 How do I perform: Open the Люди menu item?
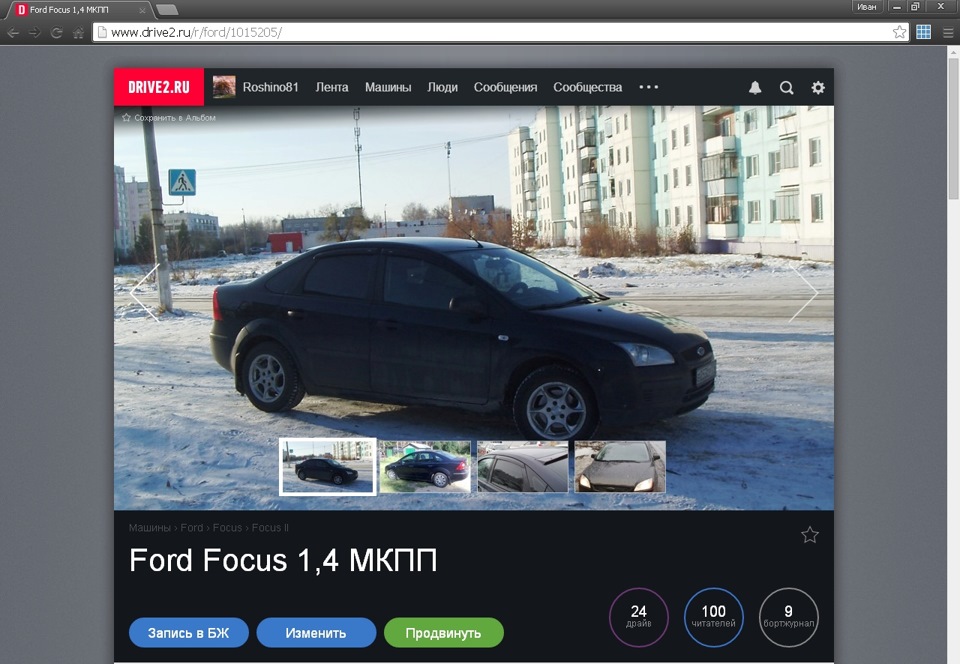coord(443,87)
